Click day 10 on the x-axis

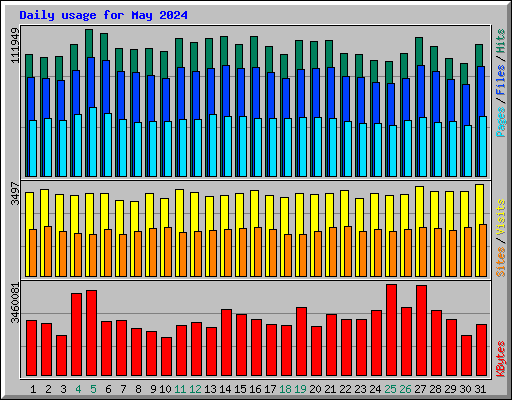[x=165, y=389]
